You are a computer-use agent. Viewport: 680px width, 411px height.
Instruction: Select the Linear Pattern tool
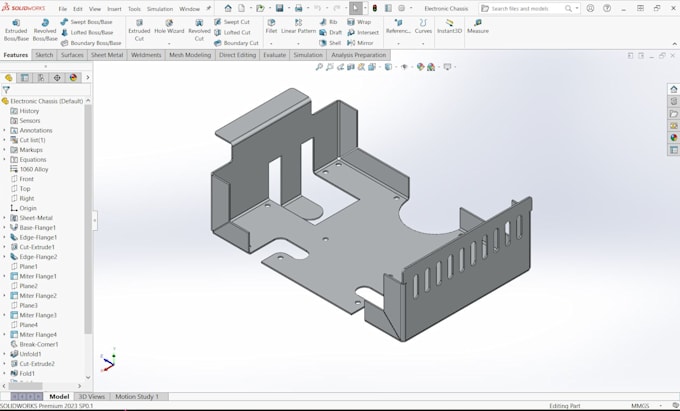[x=298, y=27]
